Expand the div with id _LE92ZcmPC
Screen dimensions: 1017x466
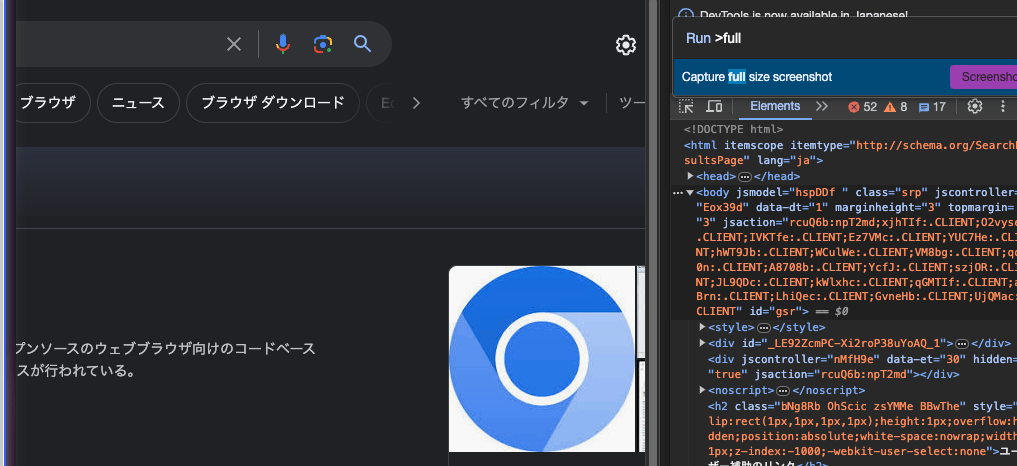[x=702, y=343]
